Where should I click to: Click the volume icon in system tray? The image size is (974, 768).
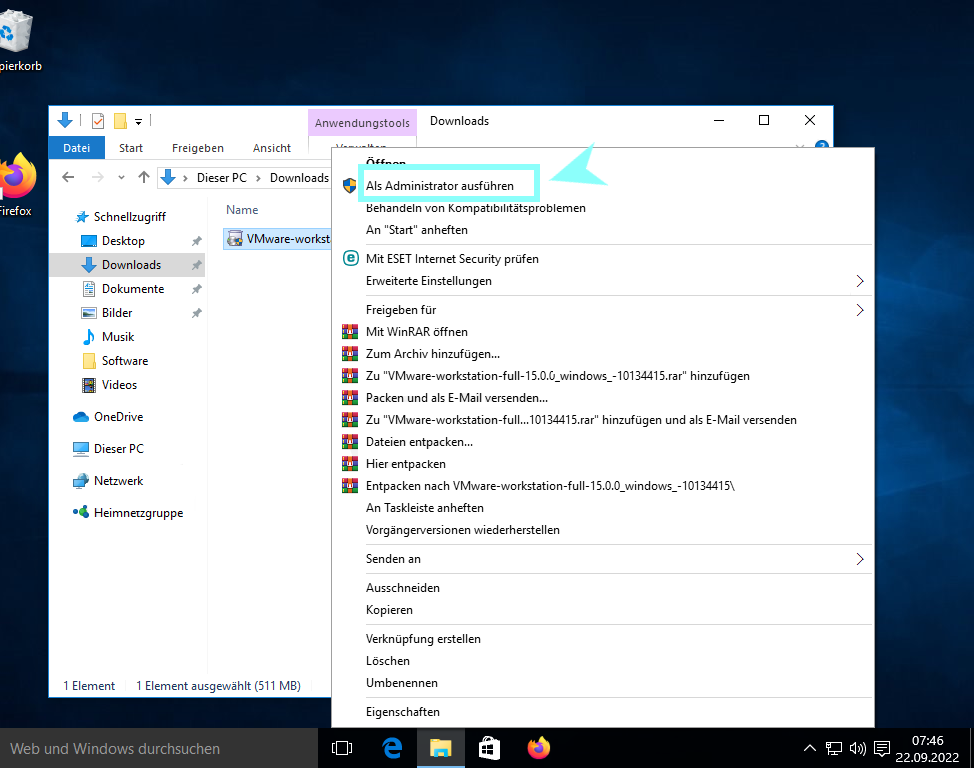857,748
